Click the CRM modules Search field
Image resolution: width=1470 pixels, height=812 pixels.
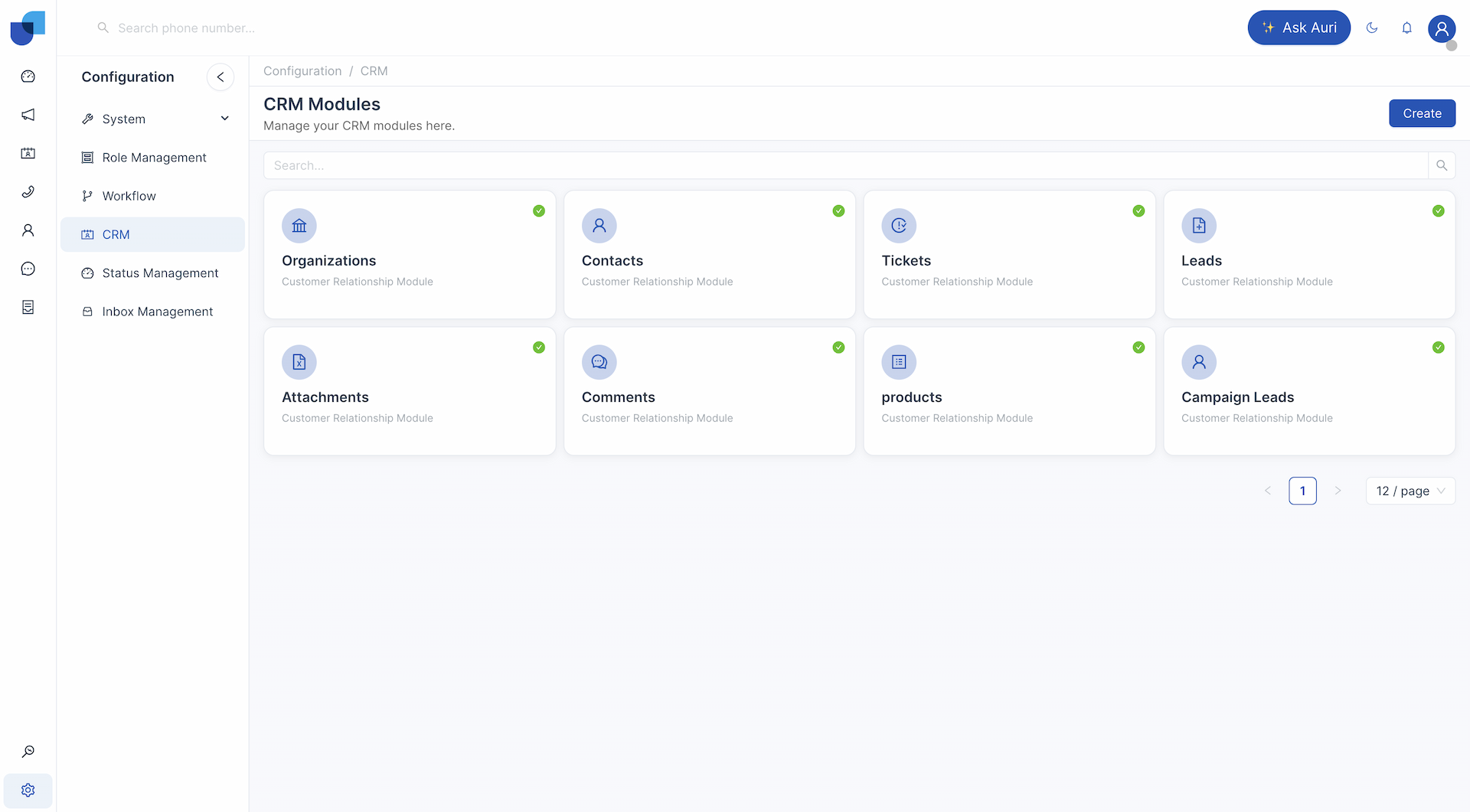845,165
